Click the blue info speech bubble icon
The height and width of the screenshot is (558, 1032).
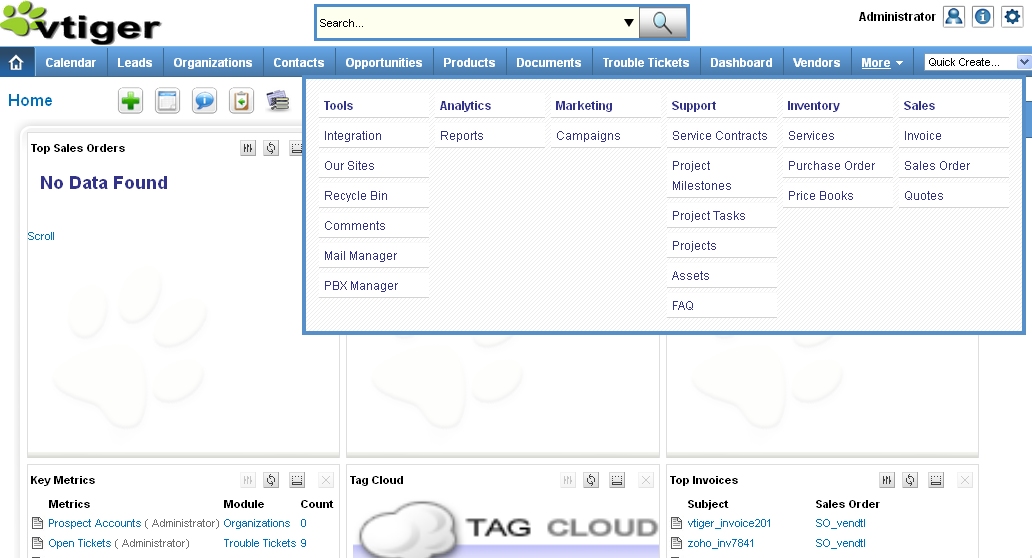[204, 101]
